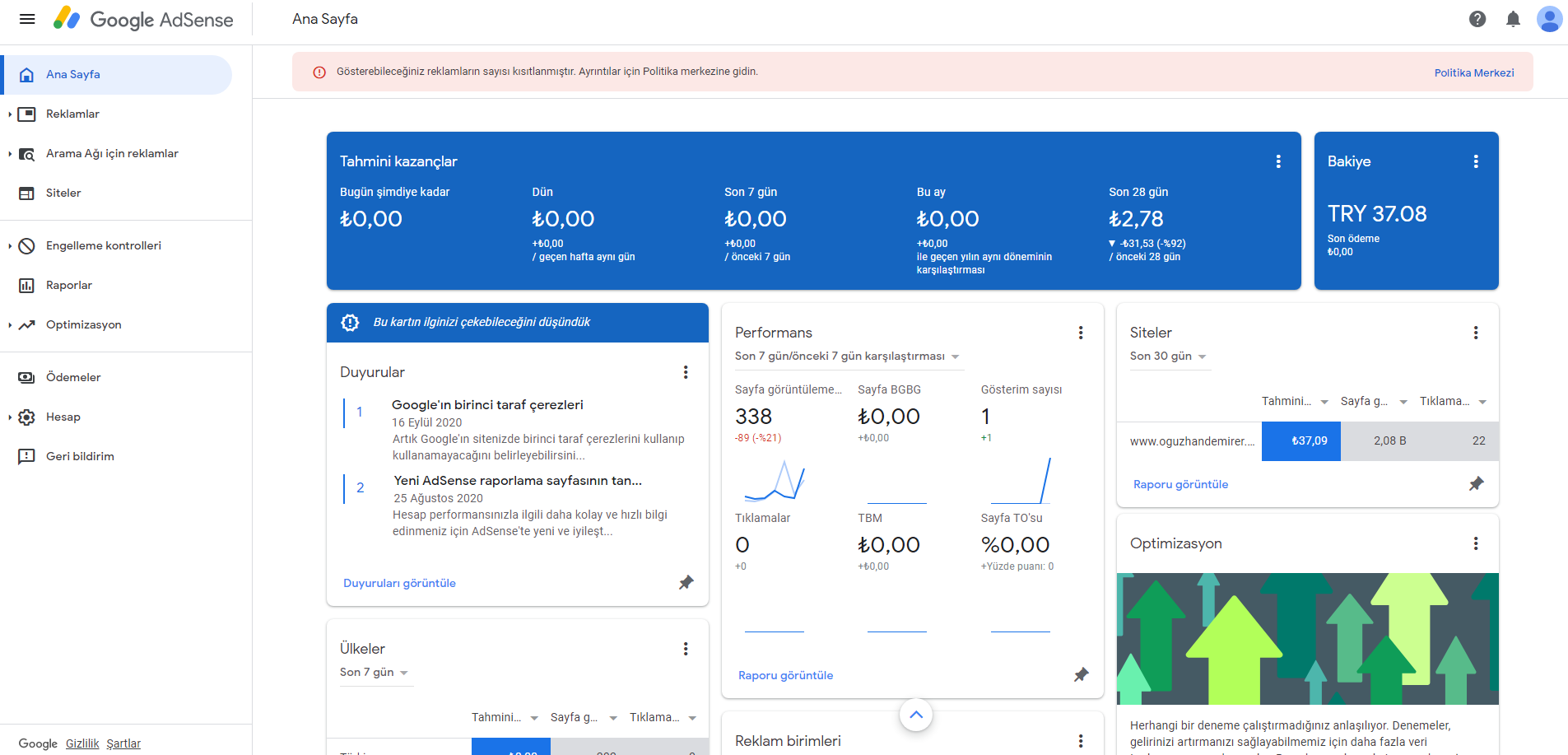This screenshot has width=1568, height=755.
Task: Click the Engelleme kontrolleri block icon
Action: pos(27,245)
